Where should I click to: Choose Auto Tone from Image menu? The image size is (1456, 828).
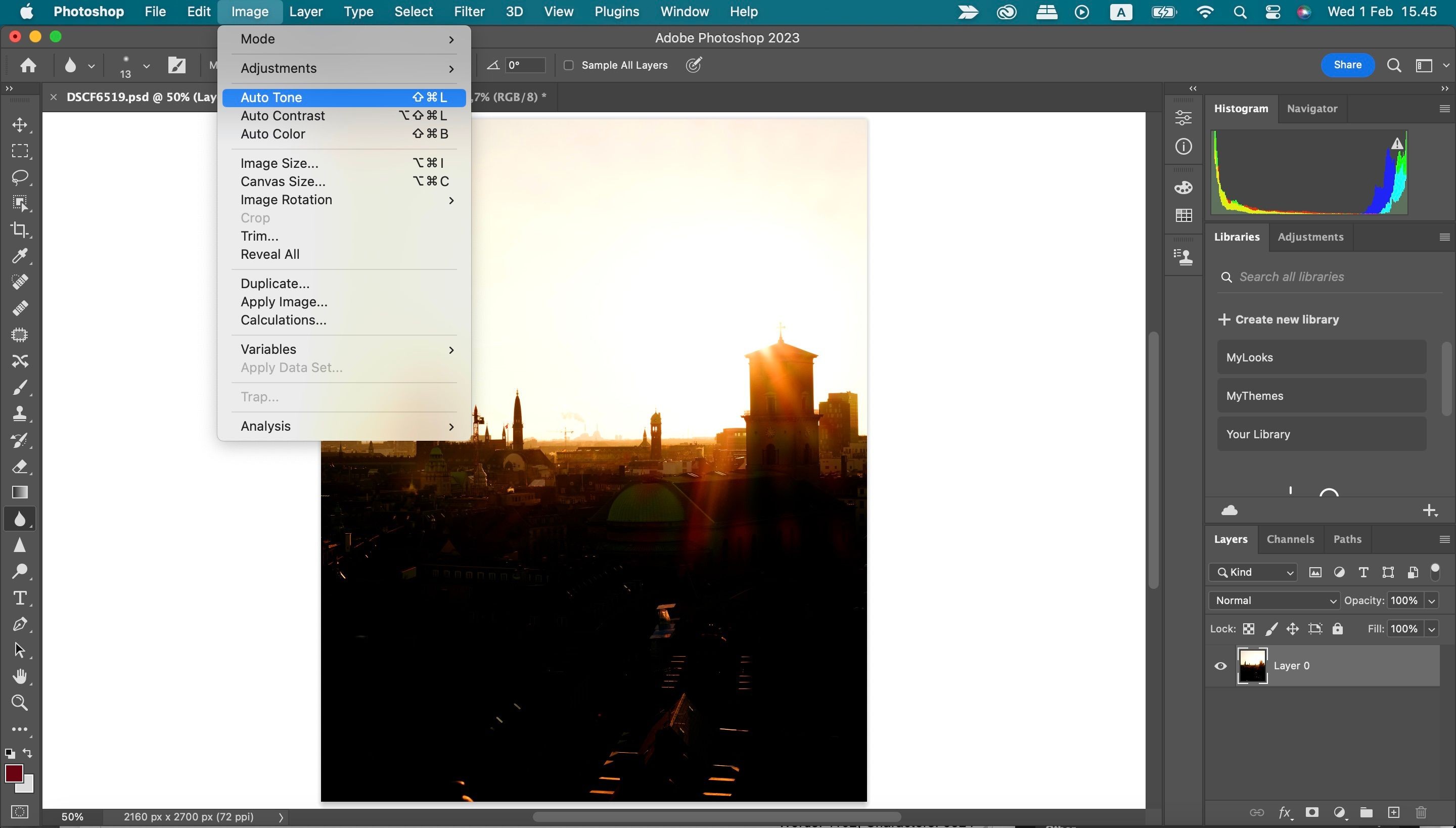(344, 98)
